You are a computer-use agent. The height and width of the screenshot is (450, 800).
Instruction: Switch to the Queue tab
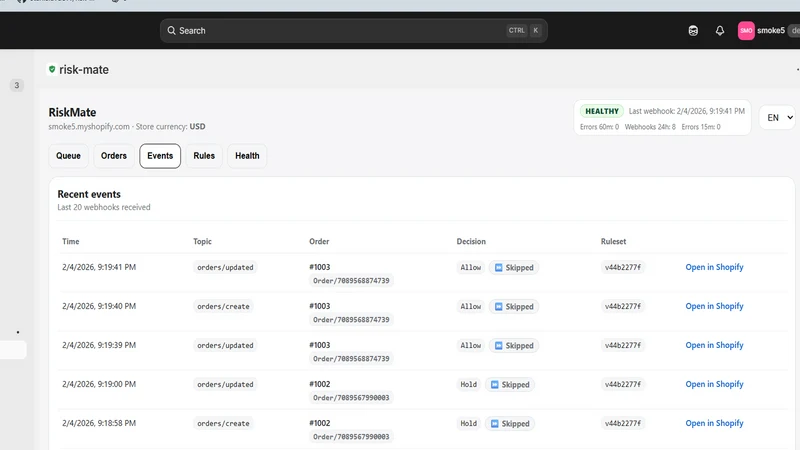68,156
